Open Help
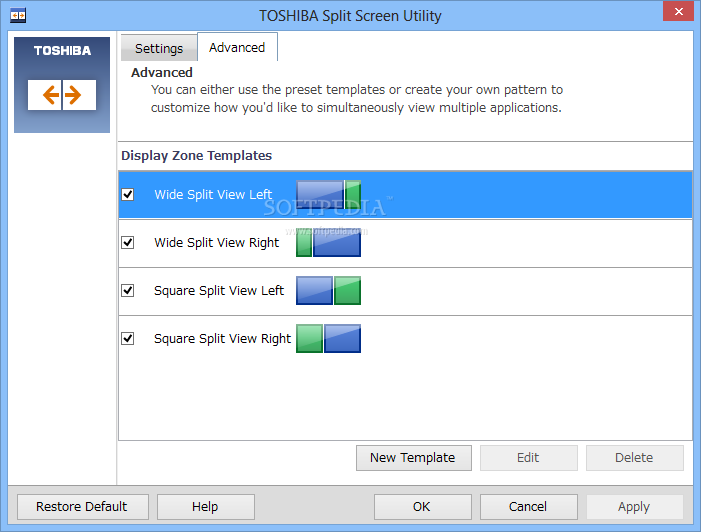Viewport: 701px width, 532px height. (206, 507)
